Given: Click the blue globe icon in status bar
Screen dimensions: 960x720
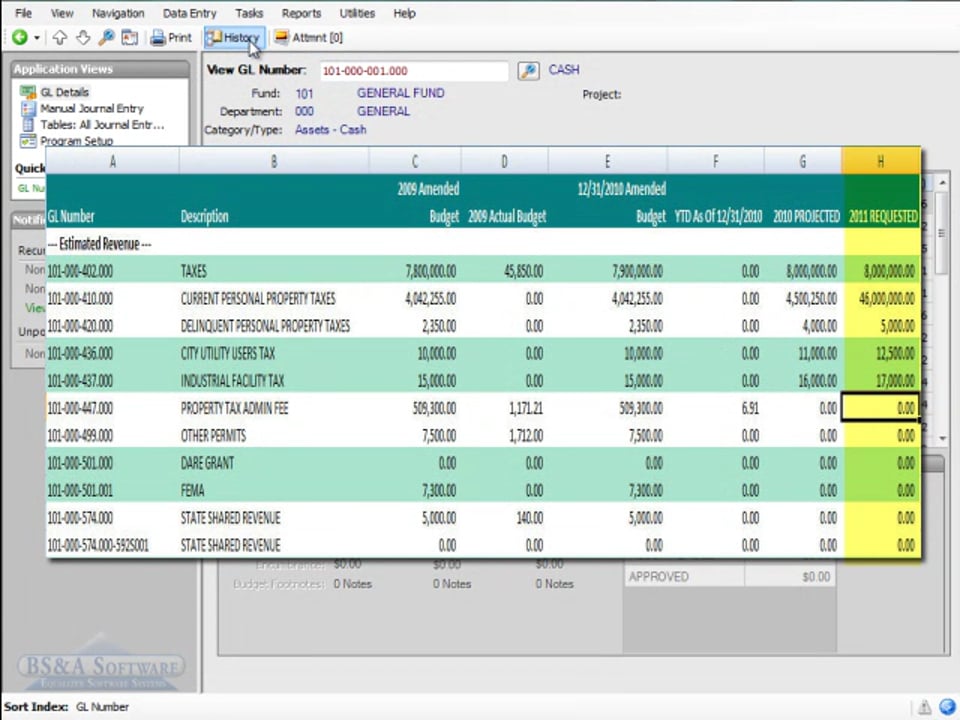Looking at the screenshot, I should pos(946,707).
